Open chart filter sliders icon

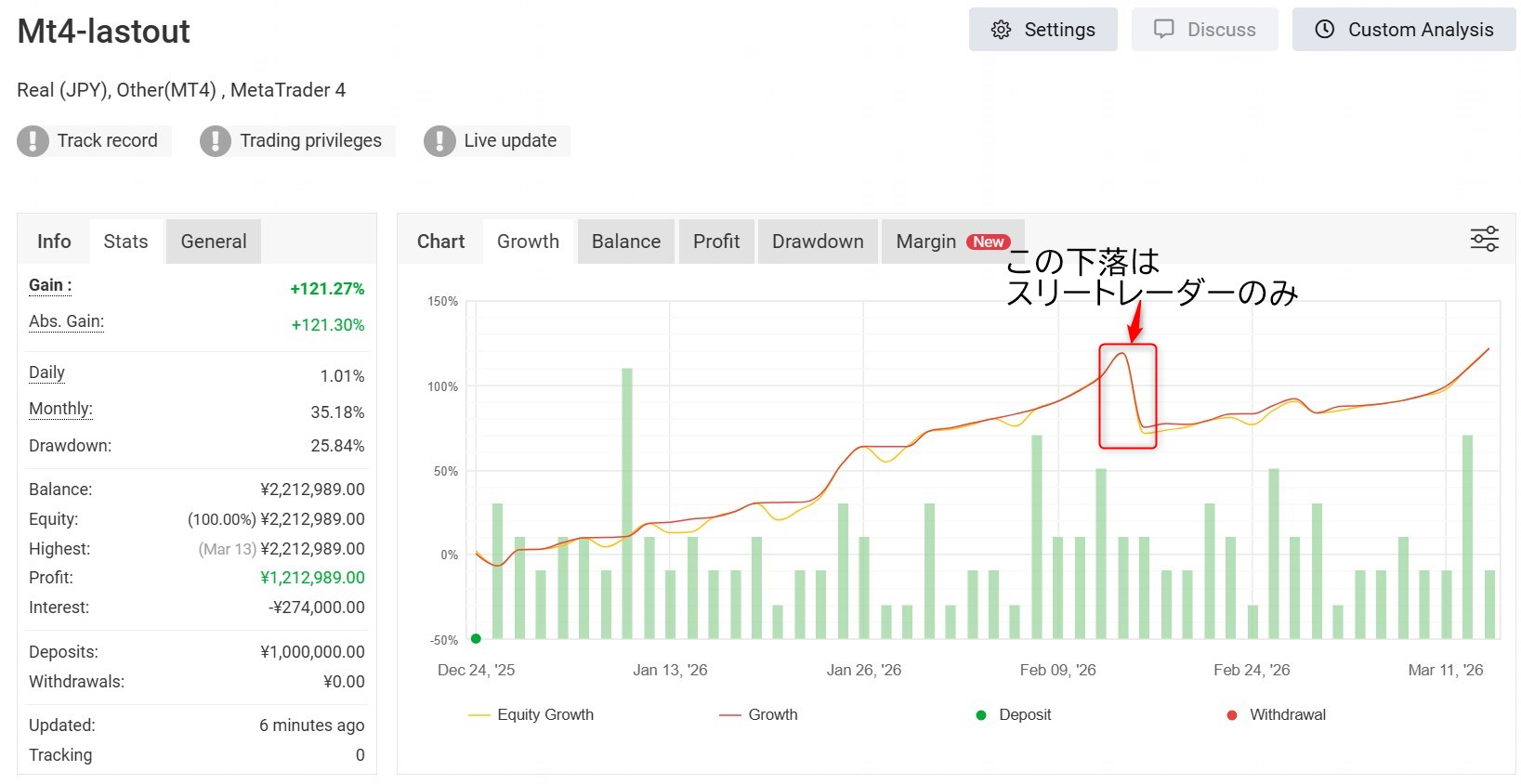click(1484, 240)
